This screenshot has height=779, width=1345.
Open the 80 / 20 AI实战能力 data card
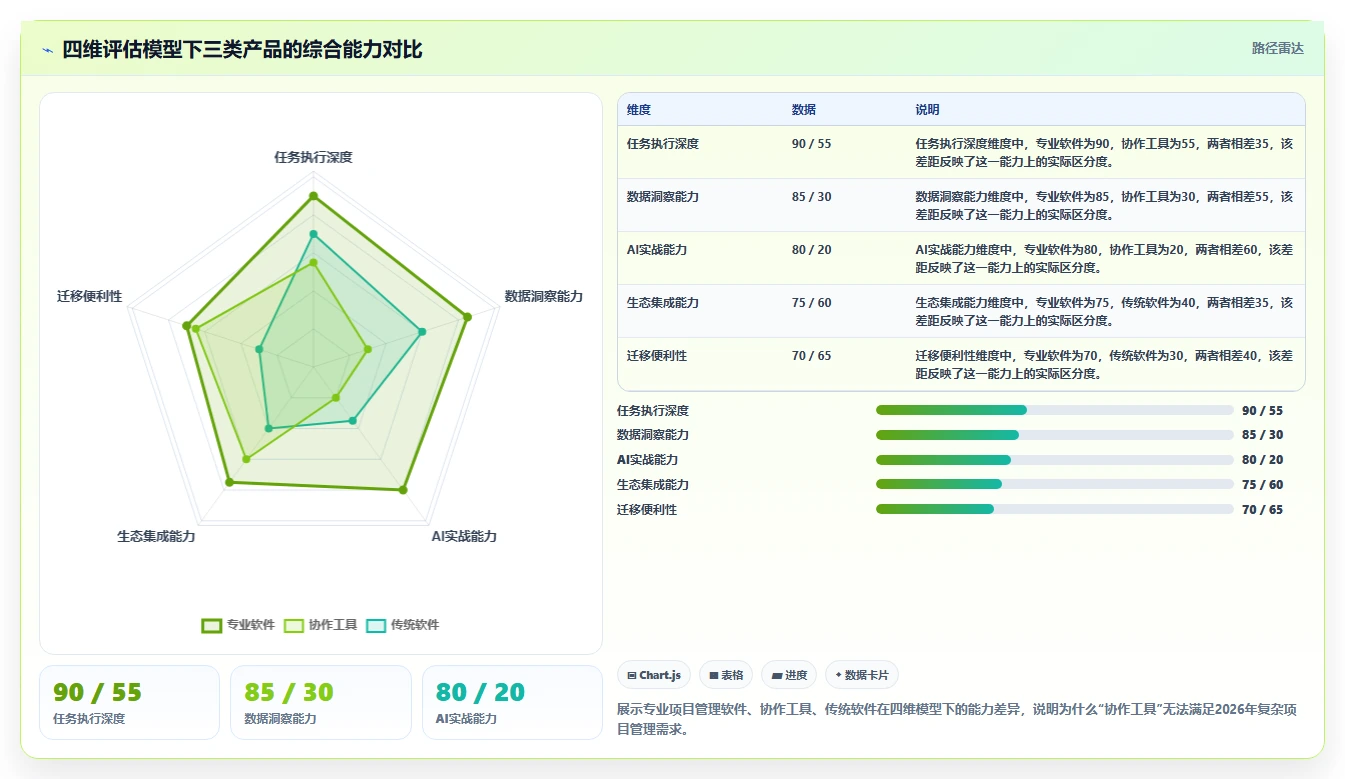pos(512,702)
